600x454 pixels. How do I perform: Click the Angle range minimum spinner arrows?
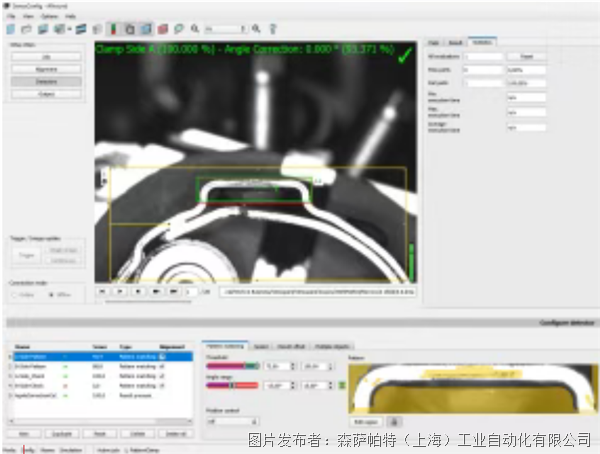pyautogui.click(x=293, y=385)
